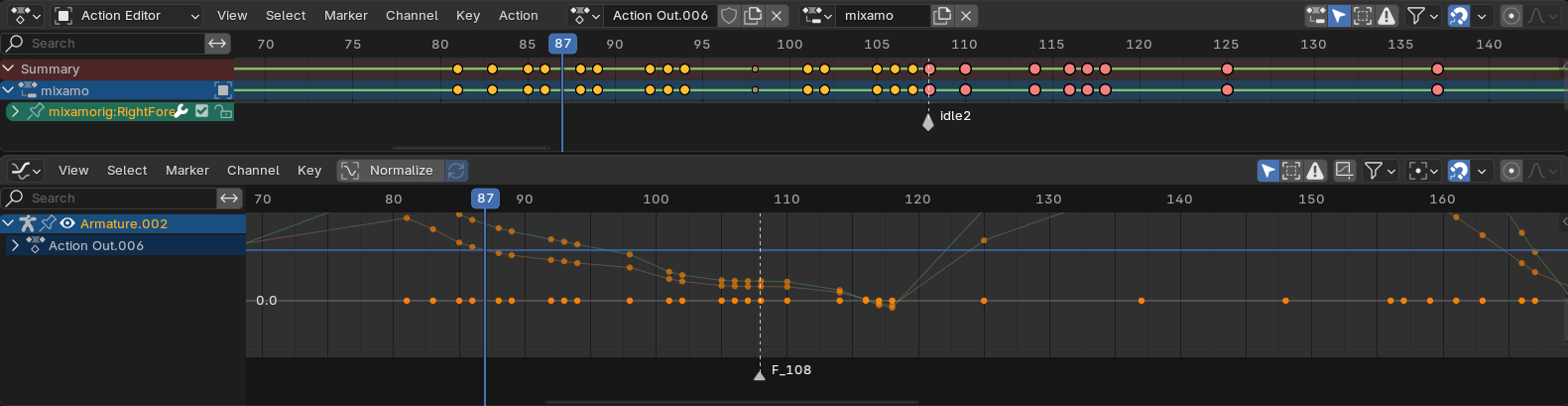The width and height of the screenshot is (1568, 406).
Task: Click the mixamo slot name field
Action: point(883,15)
